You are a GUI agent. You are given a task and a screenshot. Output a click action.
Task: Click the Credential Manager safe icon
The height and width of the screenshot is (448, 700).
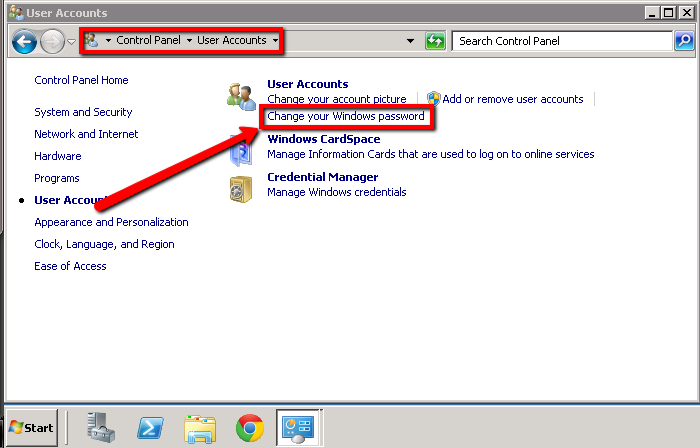click(x=241, y=189)
